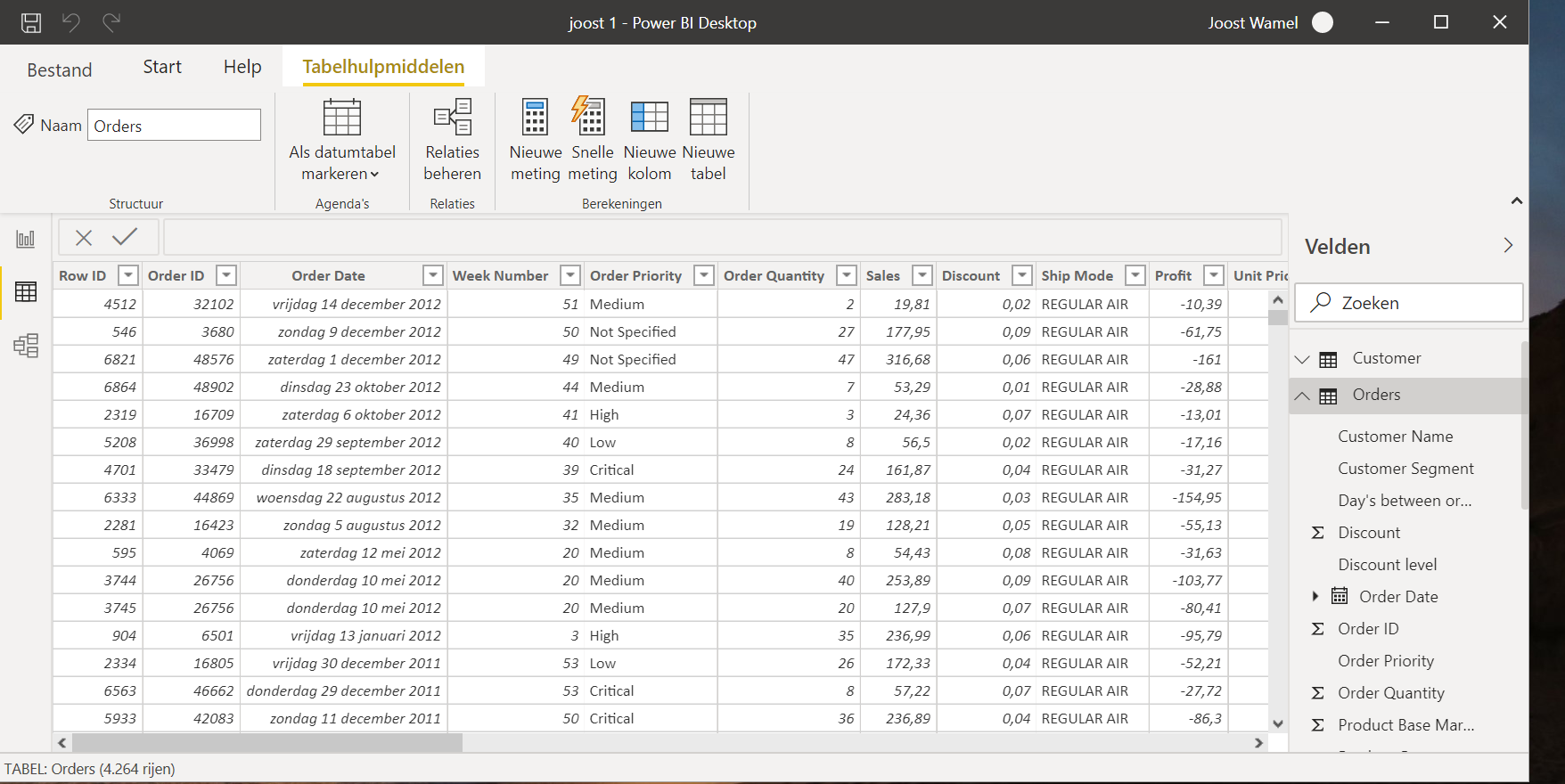Click the Zoeken search field
The height and width of the screenshot is (784, 1565).
pos(1409,303)
